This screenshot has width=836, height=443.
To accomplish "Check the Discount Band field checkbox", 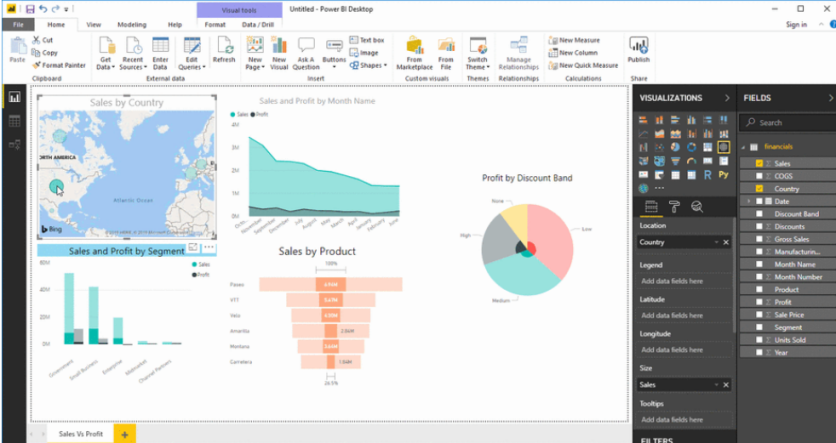I will [x=759, y=214].
